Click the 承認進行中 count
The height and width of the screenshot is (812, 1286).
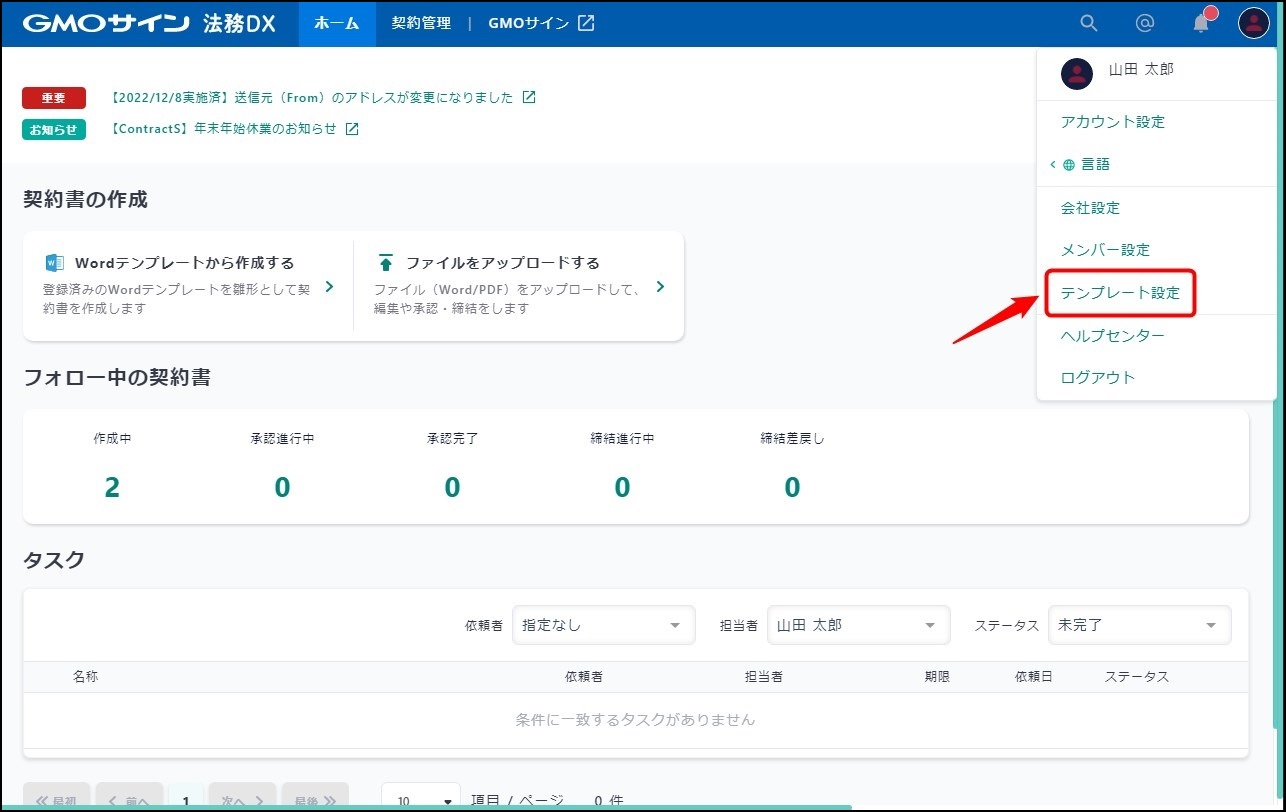(x=282, y=487)
